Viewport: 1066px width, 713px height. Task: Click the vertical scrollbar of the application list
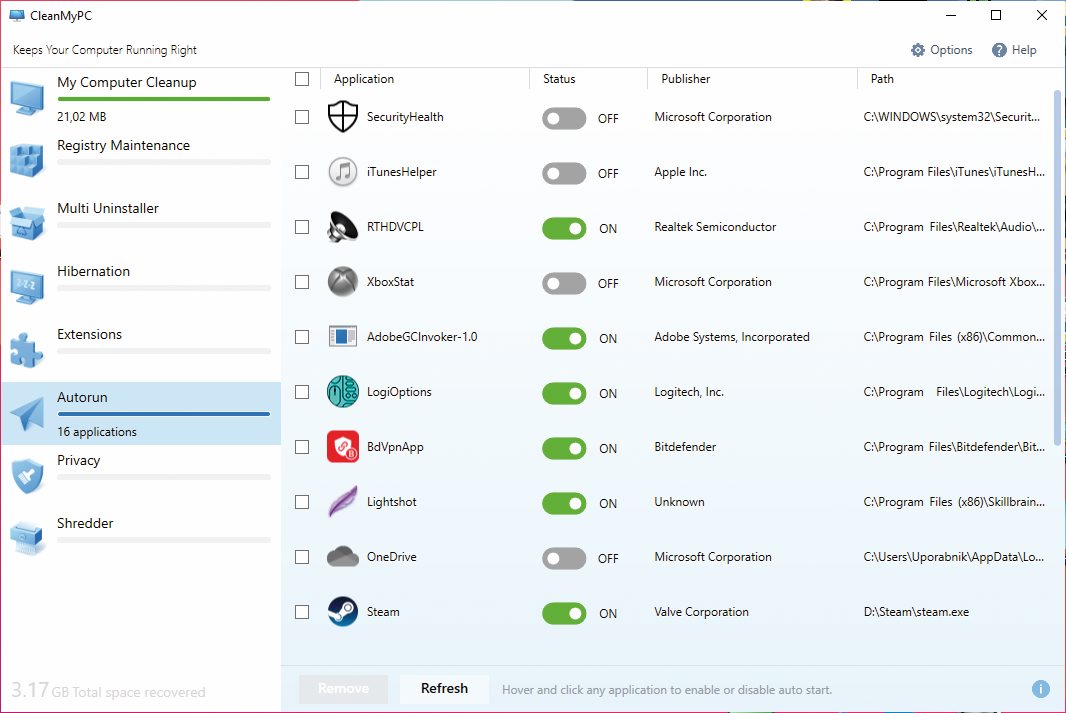(1057, 268)
